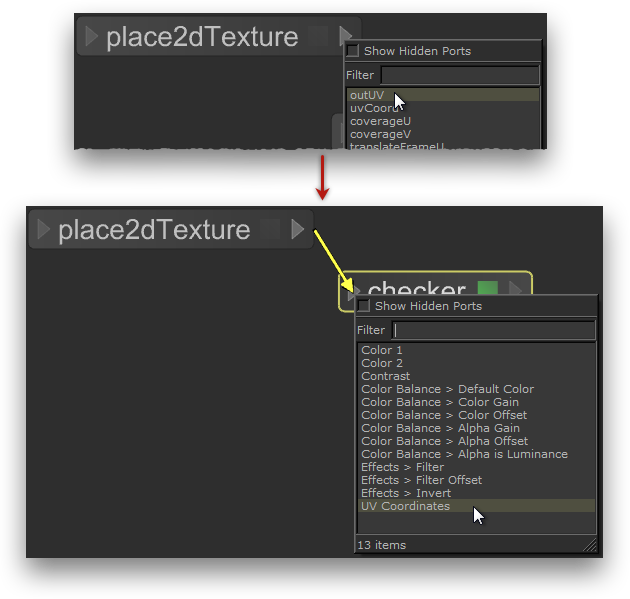Viewport: 630px width, 599px height.
Task: Focus the Filter field above Color 1
Action: click(494, 330)
